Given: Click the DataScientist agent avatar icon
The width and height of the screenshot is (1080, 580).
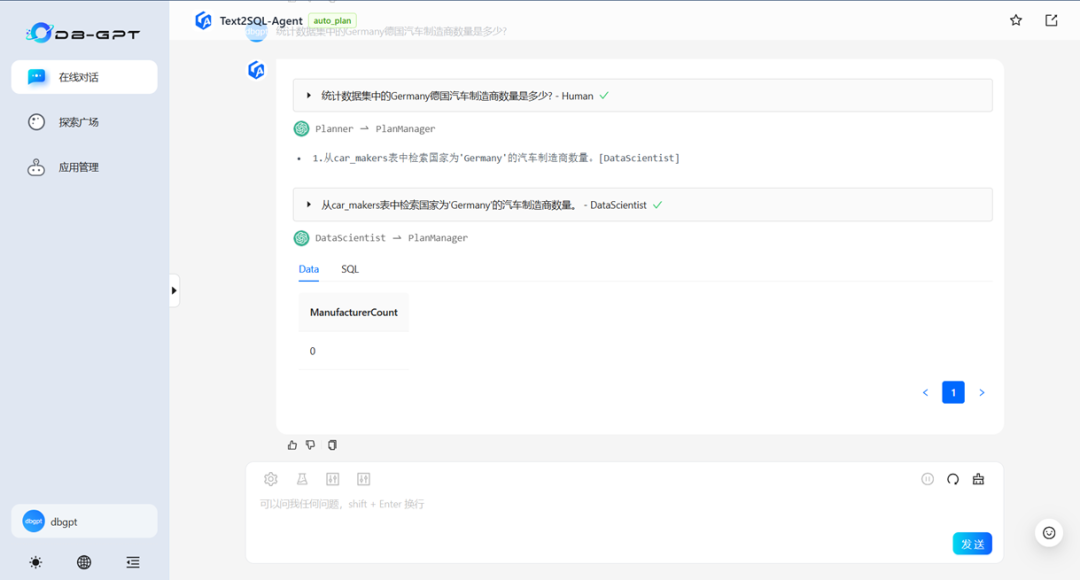Looking at the screenshot, I should tap(302, 238).
